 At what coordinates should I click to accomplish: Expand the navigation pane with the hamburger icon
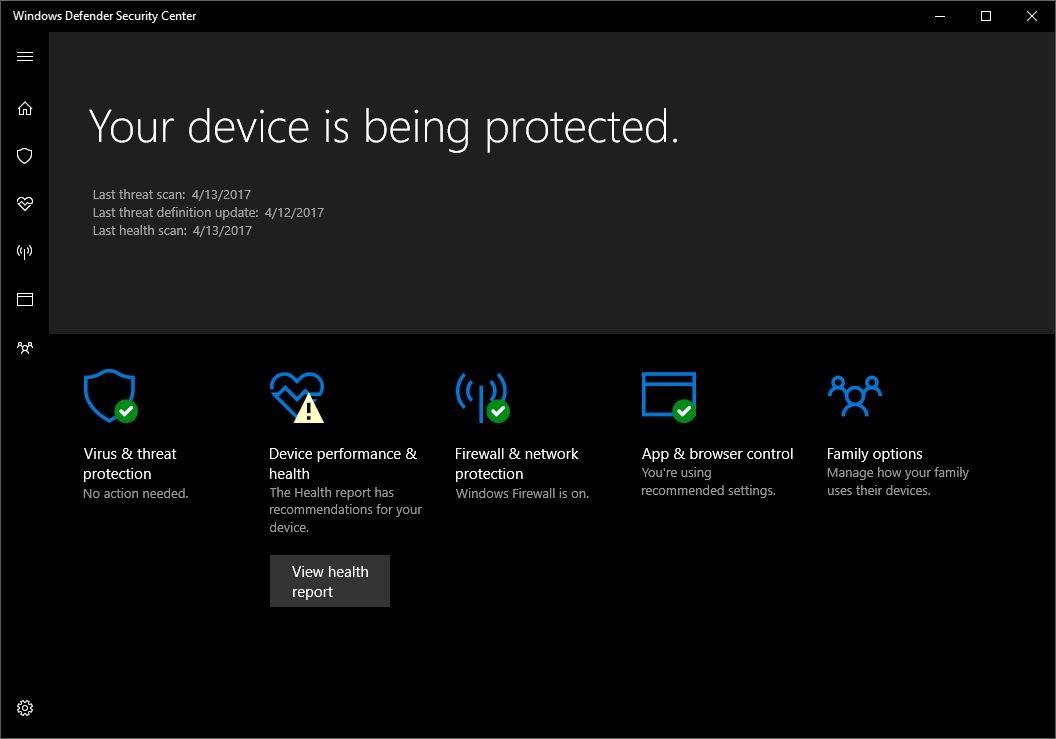tap(25, 57)
